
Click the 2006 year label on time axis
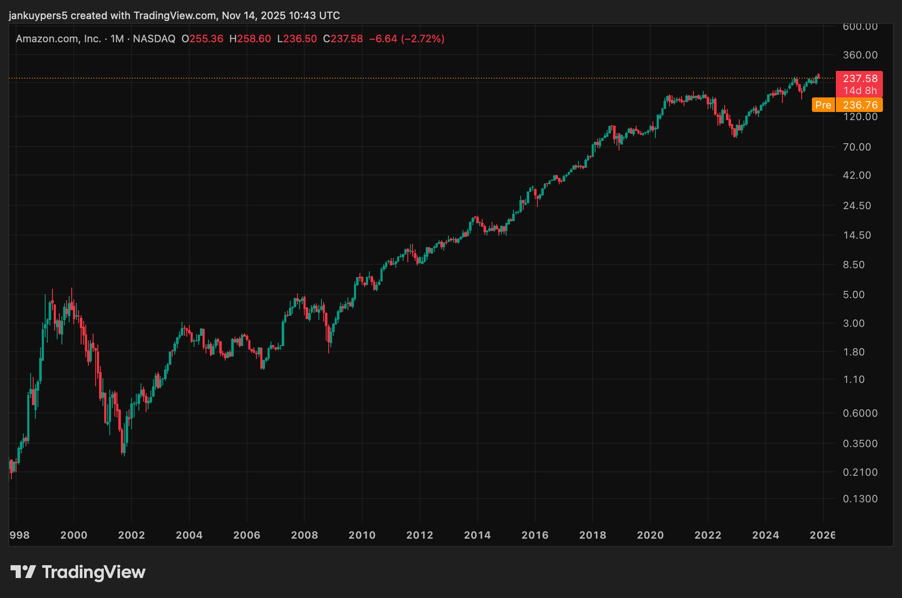[x=247, y=535]
